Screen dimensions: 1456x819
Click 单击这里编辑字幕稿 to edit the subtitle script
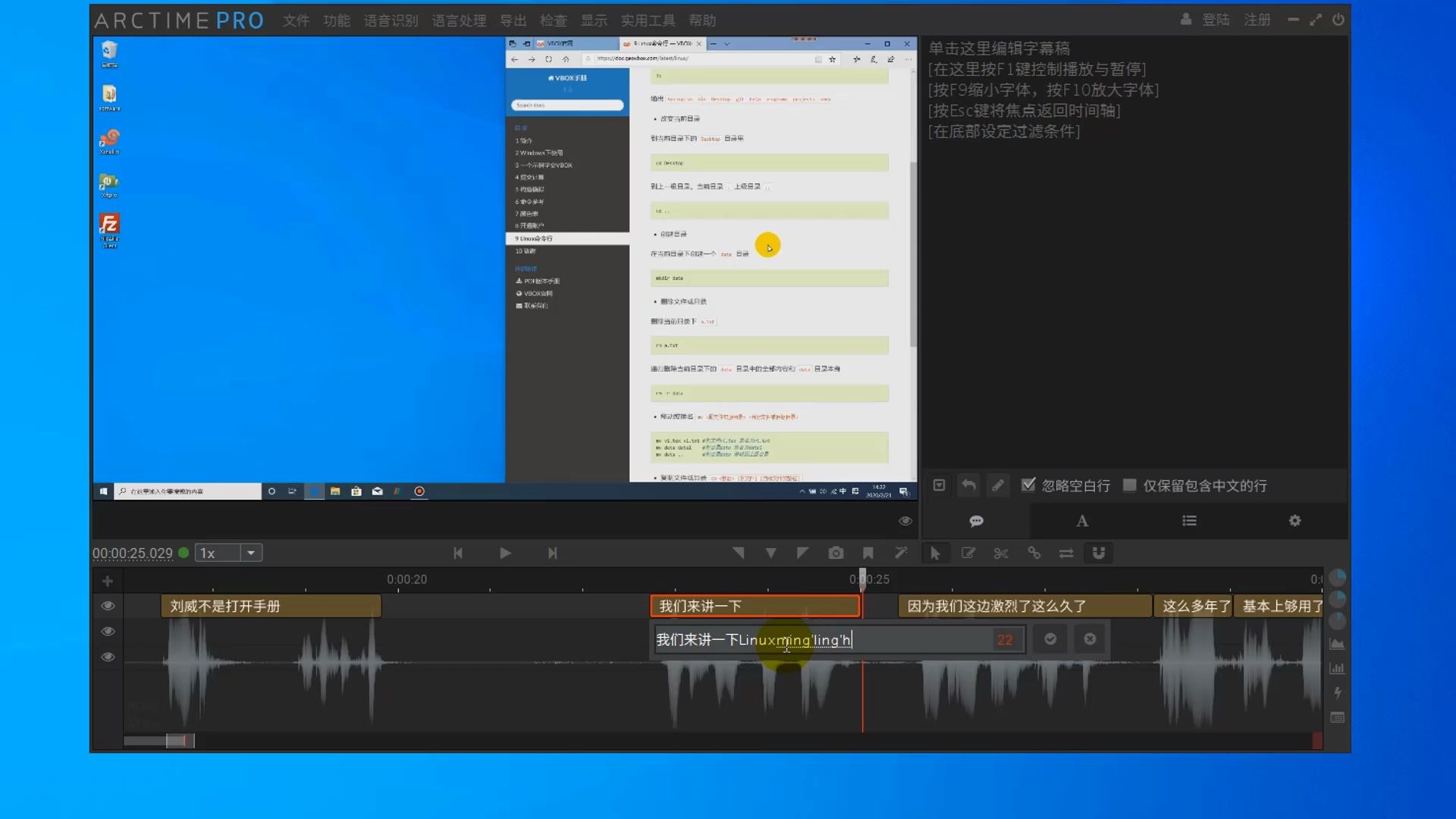999,49
